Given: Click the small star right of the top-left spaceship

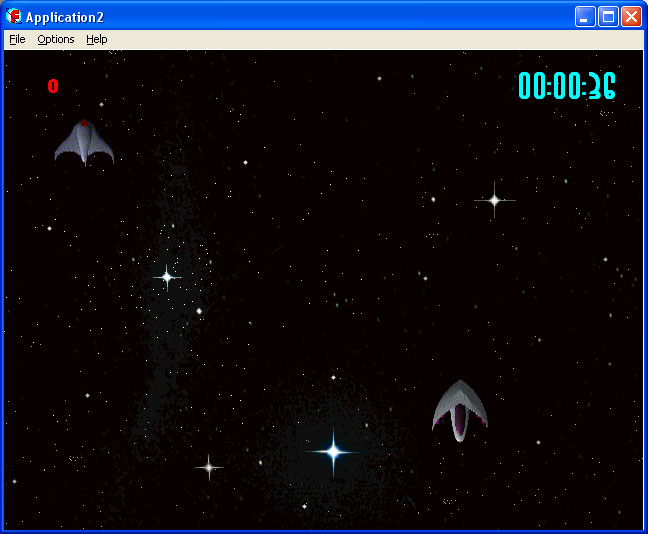Looking at the screenshot, I should coord(245,162).
